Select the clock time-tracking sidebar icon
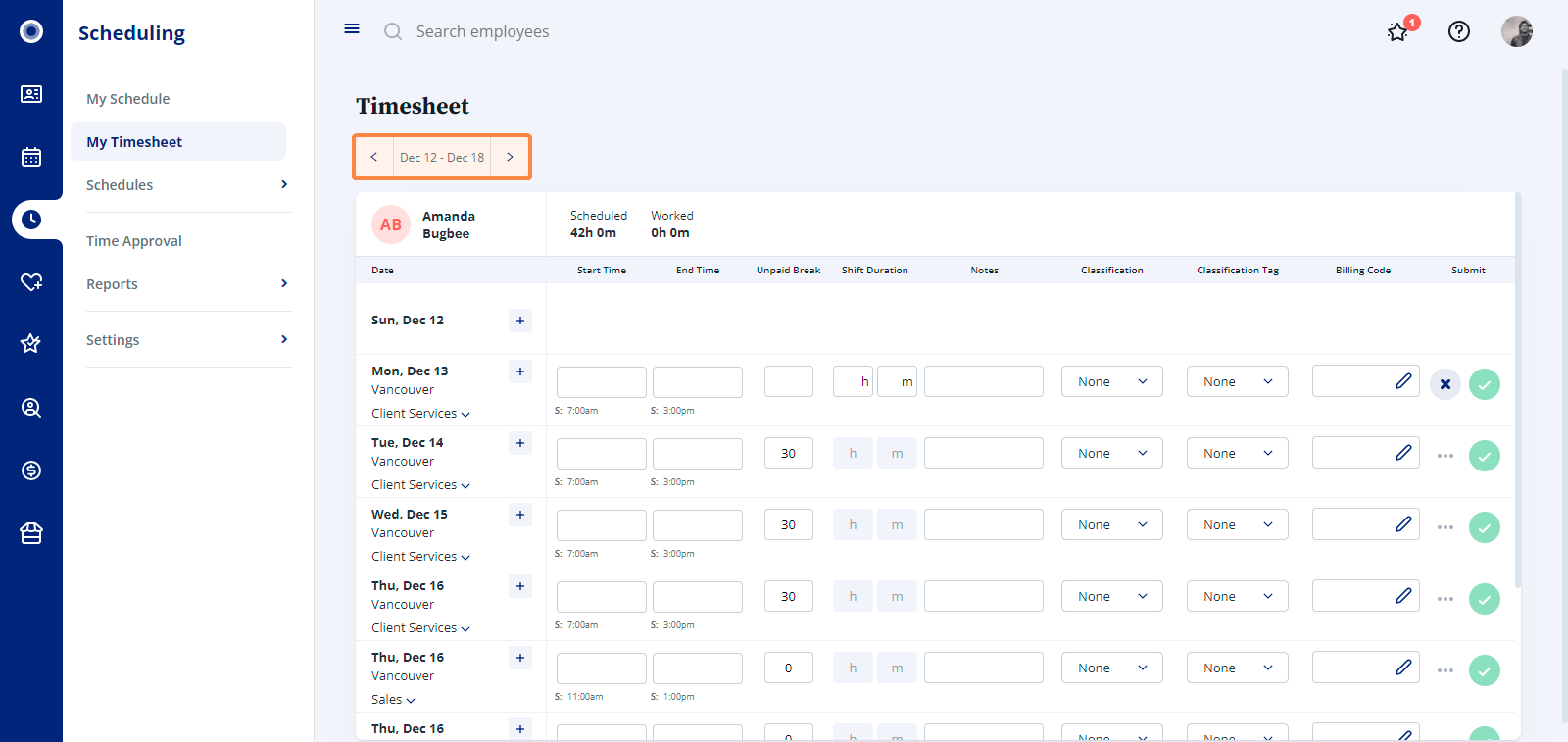This screenshot has height=742, width=1568. click(31, 220)
